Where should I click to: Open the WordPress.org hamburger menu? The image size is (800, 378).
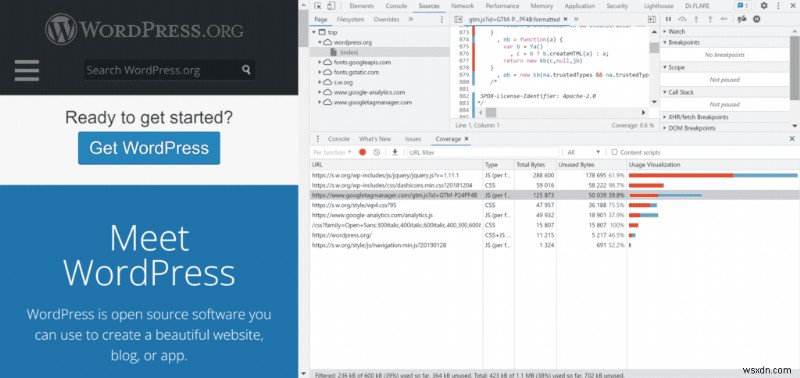[x=27, y=70]
